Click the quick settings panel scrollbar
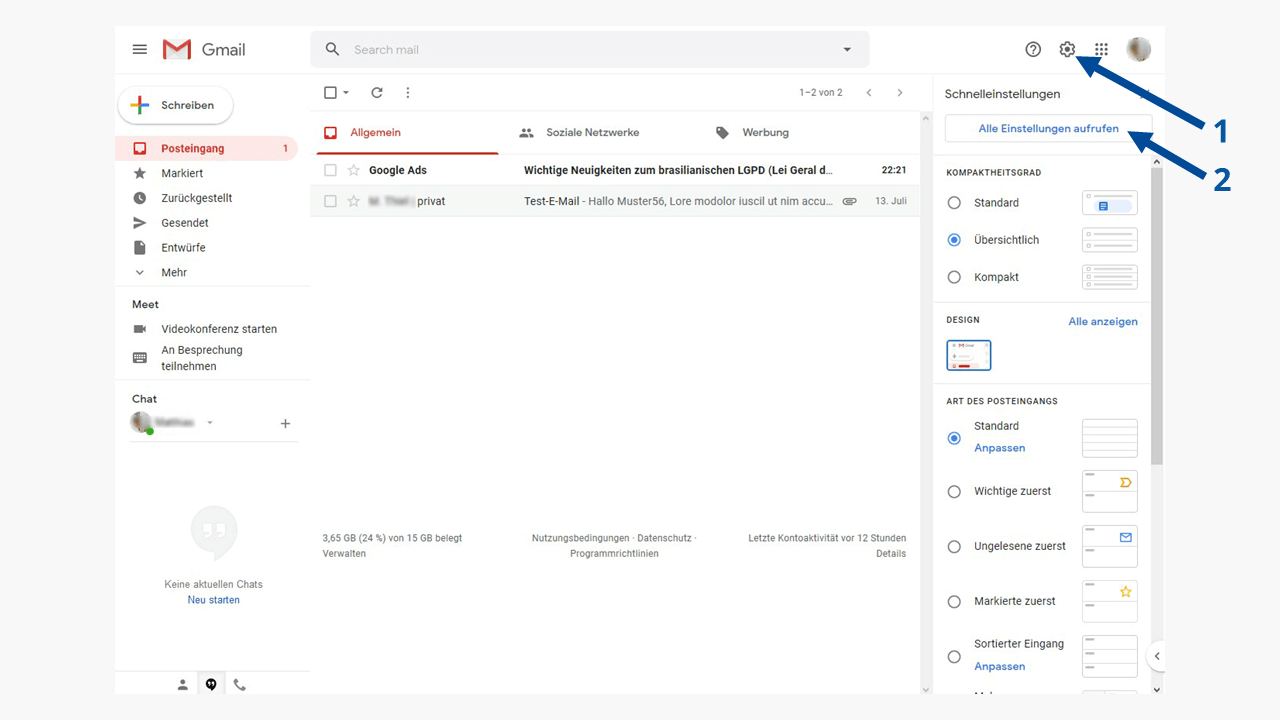 [x=1157, y=317]
